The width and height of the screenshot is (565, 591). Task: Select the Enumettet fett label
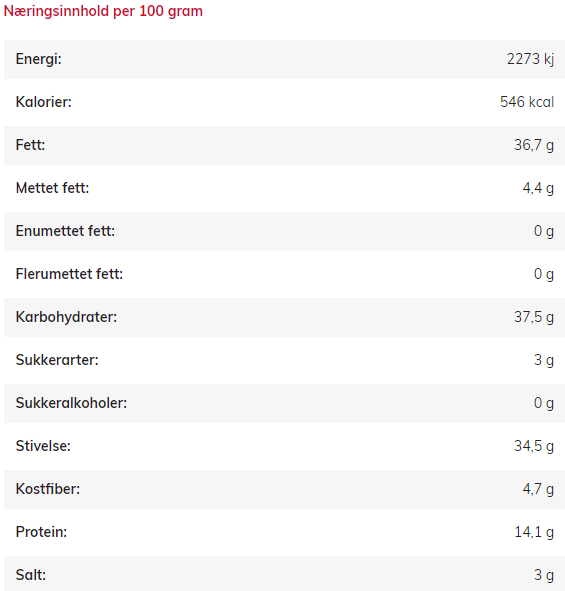(x=65, y=231)
